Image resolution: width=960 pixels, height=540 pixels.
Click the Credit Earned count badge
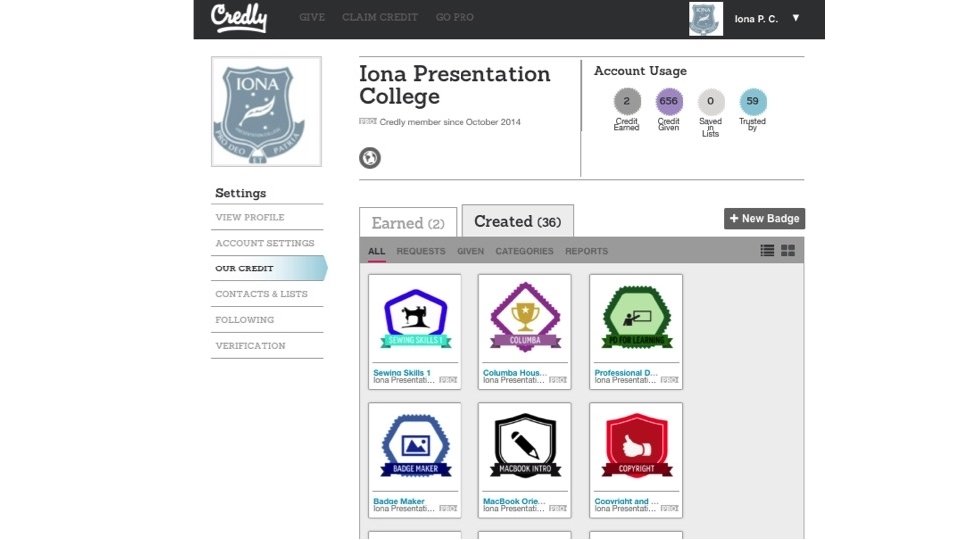pos(627,101)
